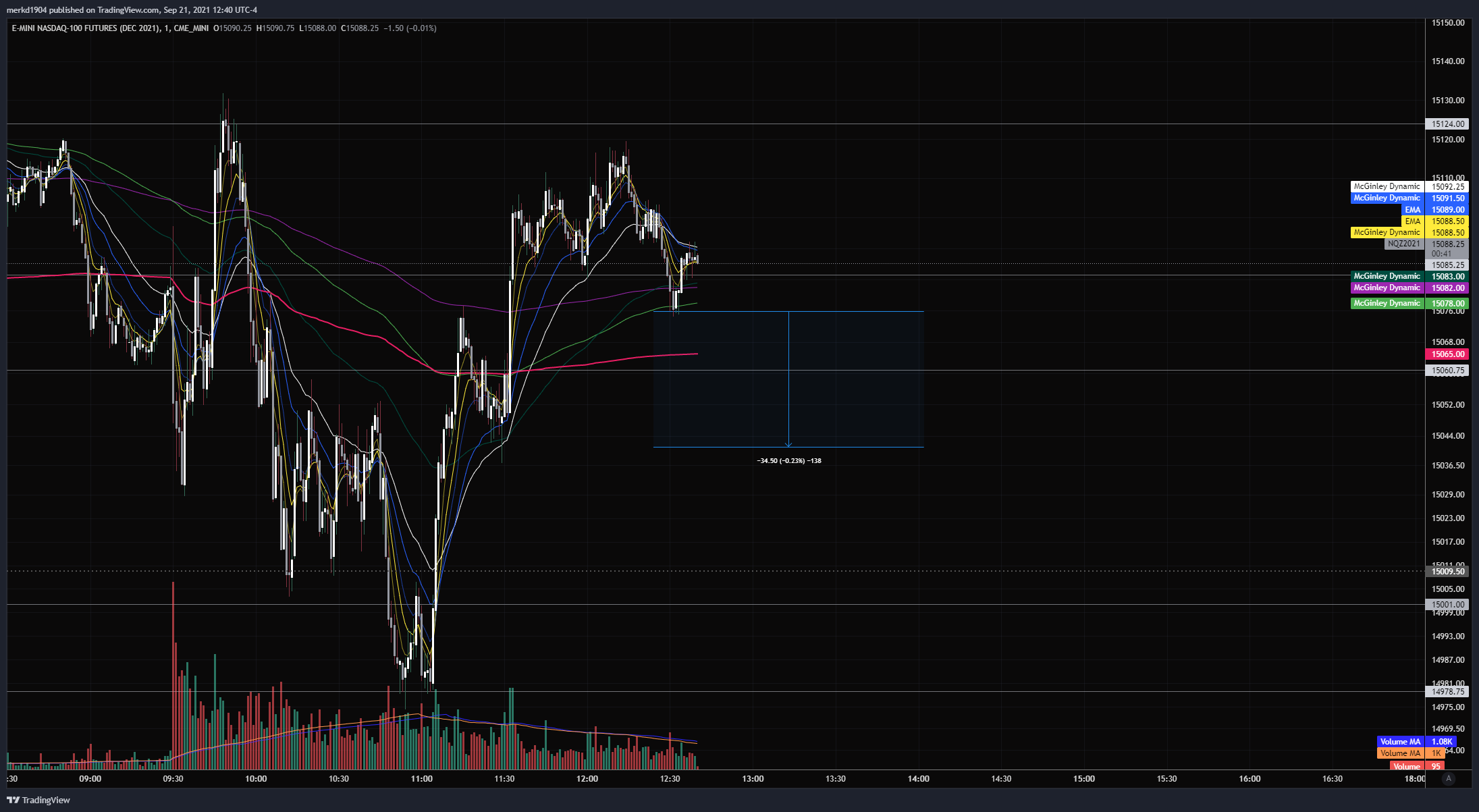Click the 11:30 time axis label

pyautogui.click(x=504, y=779)
